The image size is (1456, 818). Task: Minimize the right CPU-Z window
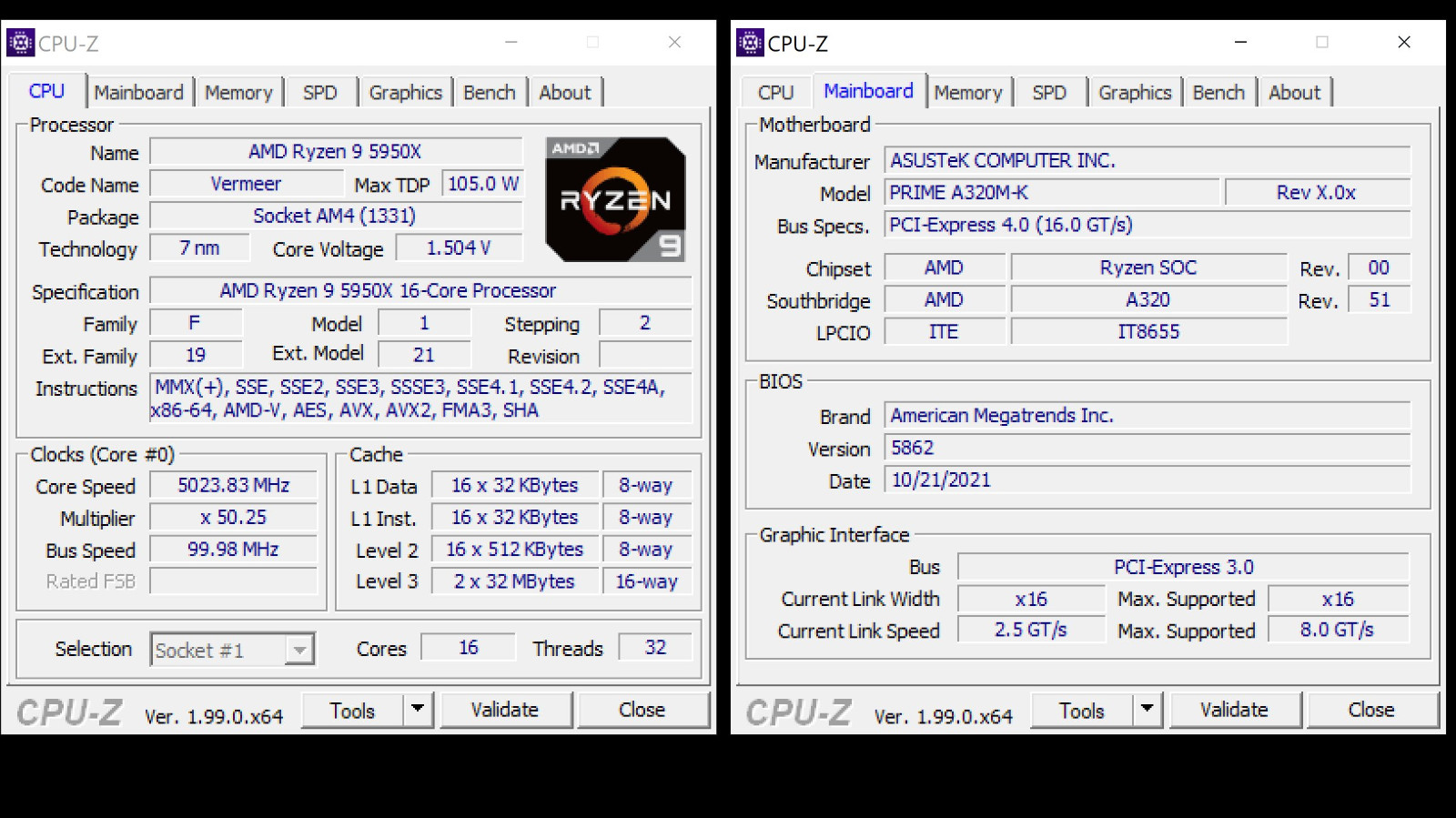1240,42
